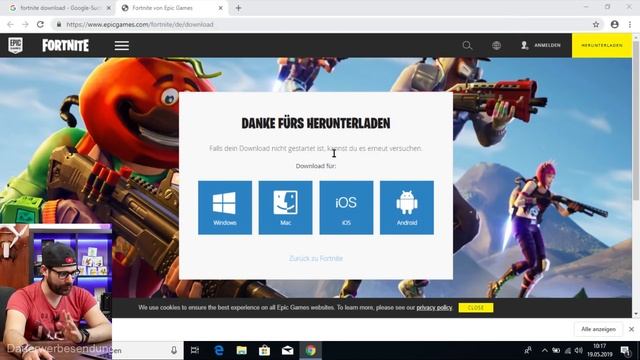Image resolution: width=640 pixels, height=360 pixels.
Task: Reload the current page
Action: tap(40, 24)
